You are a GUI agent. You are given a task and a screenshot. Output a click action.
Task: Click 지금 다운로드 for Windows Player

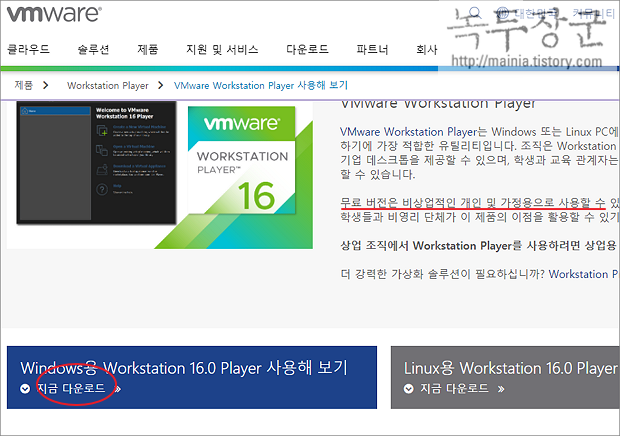pyautogui.click(x=71, y=389)
